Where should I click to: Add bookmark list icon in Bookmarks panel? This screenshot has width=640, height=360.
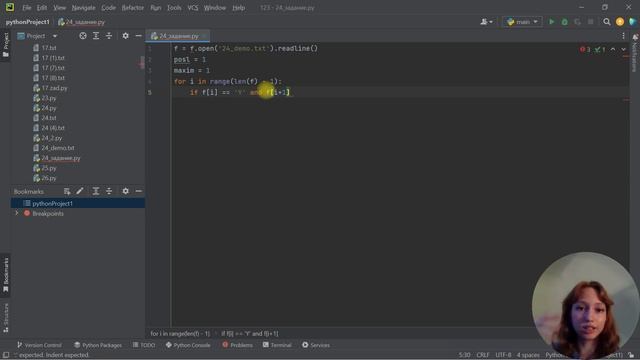[67, 191]
